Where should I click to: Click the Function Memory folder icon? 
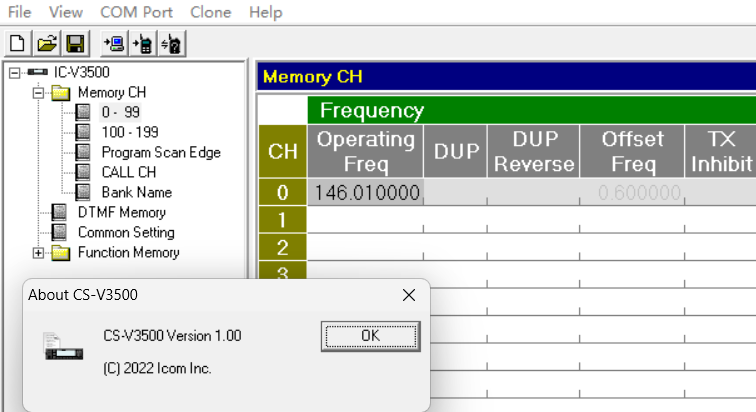[x=61, y=253]
